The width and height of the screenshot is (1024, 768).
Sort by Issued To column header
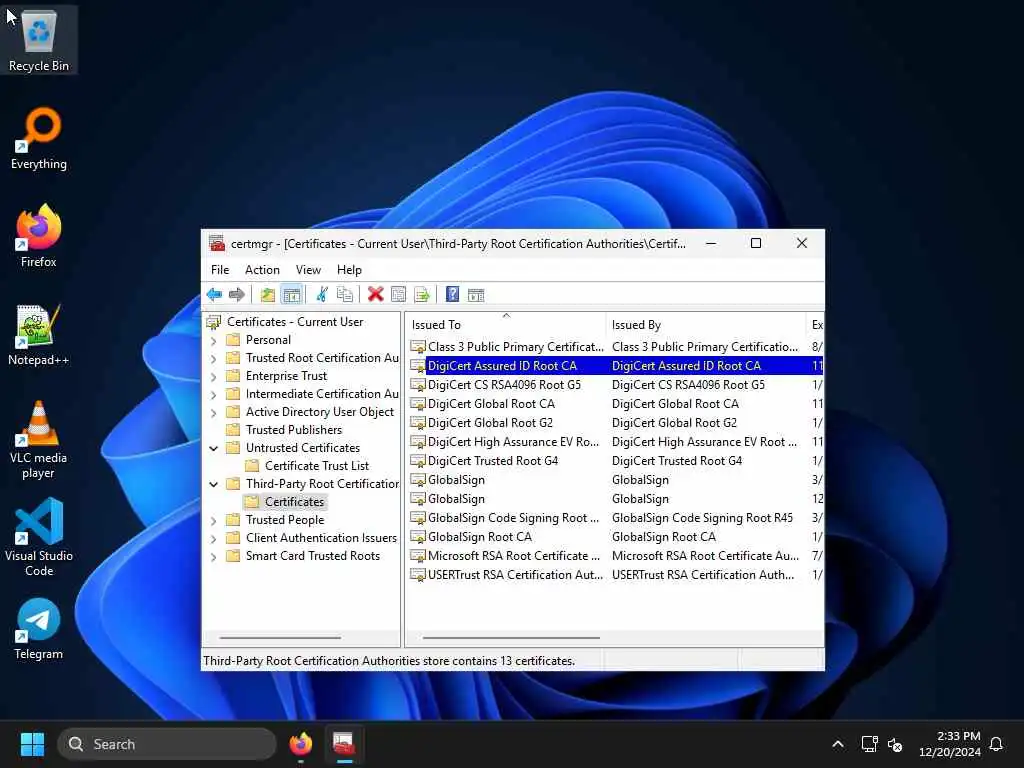[505, 325]
